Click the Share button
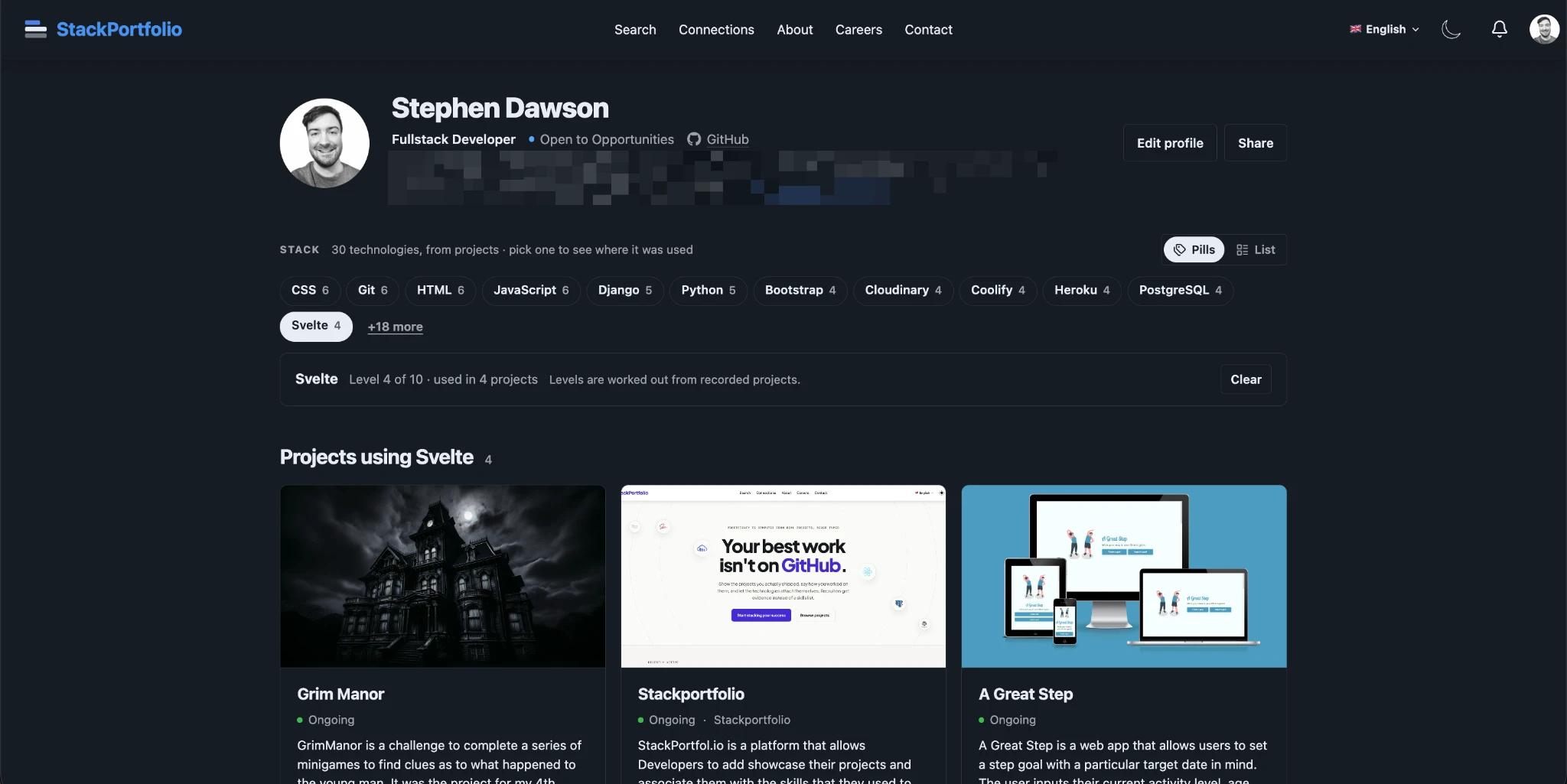 [1256, 143]
